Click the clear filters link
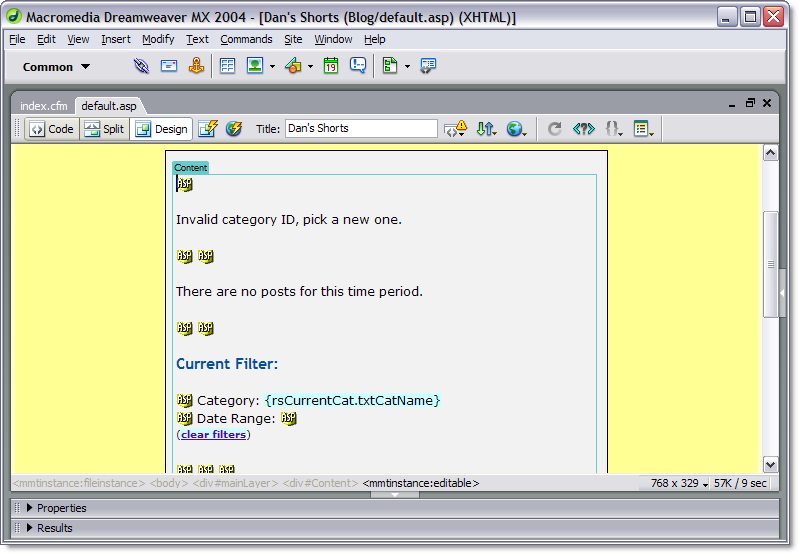 213,435
